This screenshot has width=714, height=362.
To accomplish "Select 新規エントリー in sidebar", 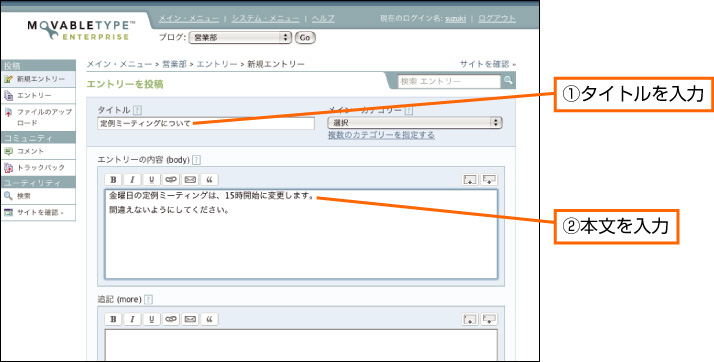I will [x=38, y=79].
